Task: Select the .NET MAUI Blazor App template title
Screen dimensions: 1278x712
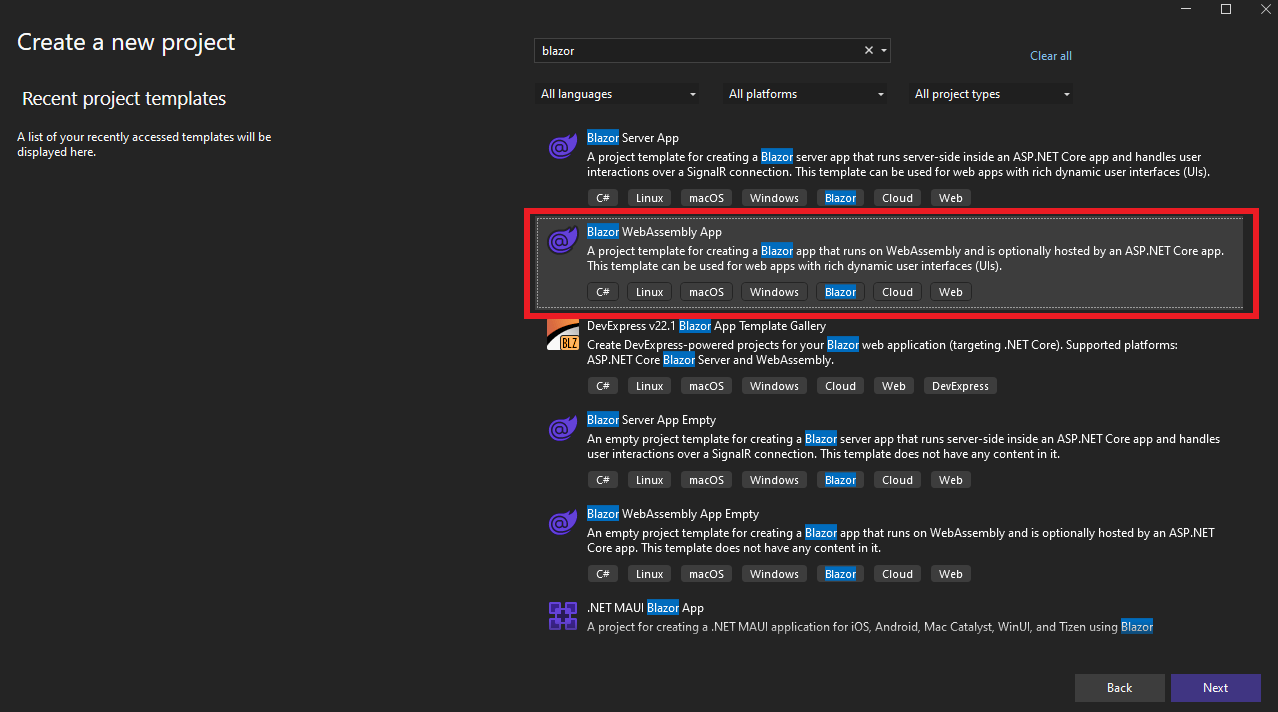Action: pyautogui.click(x=645, y=608)
